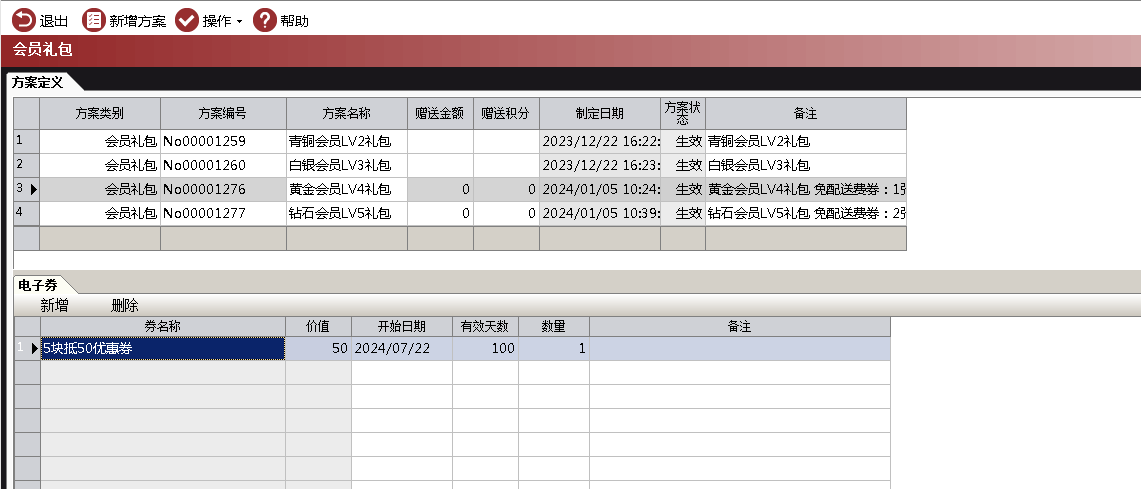This screenshot has height=489, width=1141.
Task: Select row header number 1 in 方案 table
Action: coord(27,141)
